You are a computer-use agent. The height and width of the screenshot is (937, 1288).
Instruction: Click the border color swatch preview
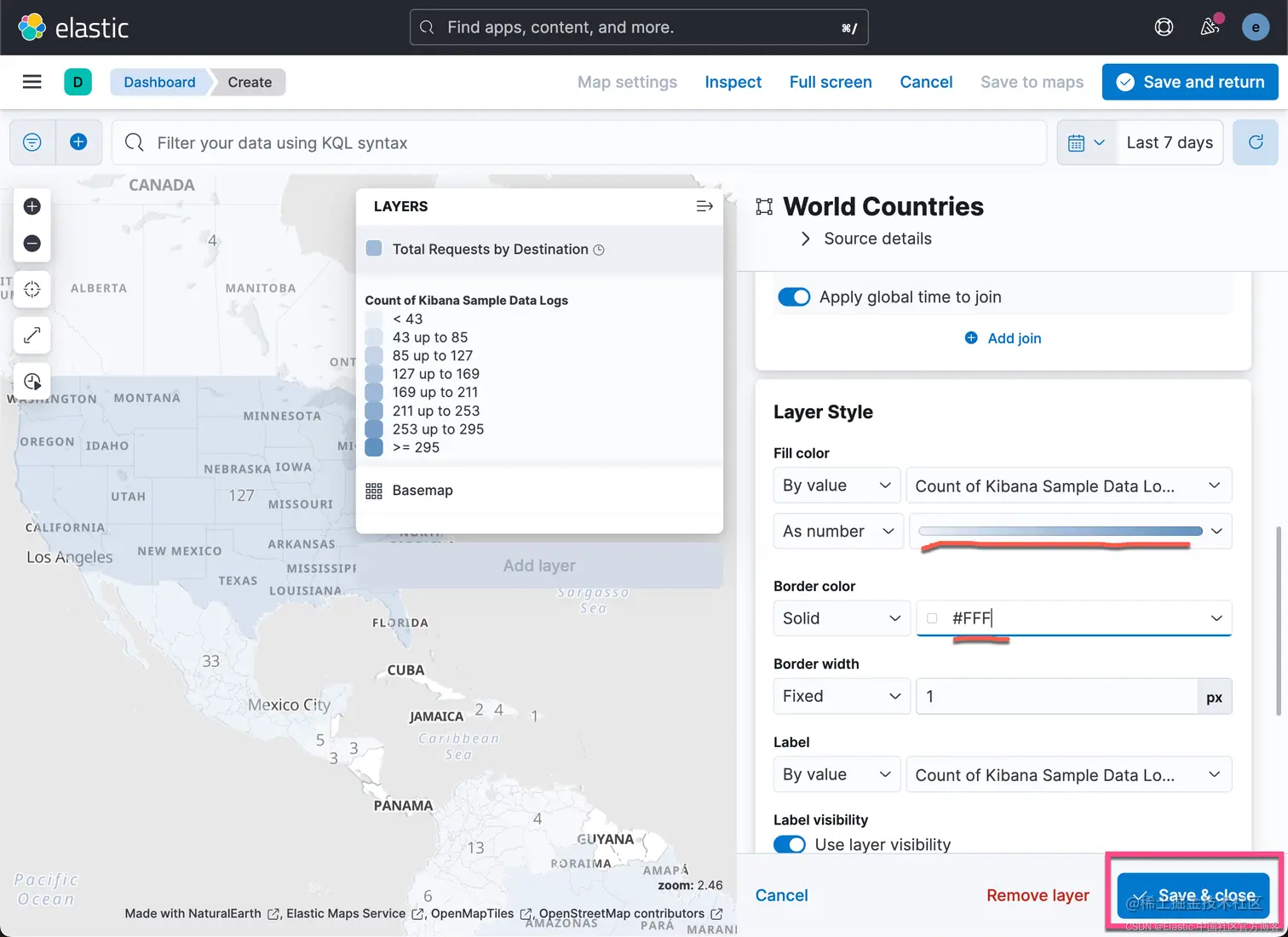(x=932, y=618)
